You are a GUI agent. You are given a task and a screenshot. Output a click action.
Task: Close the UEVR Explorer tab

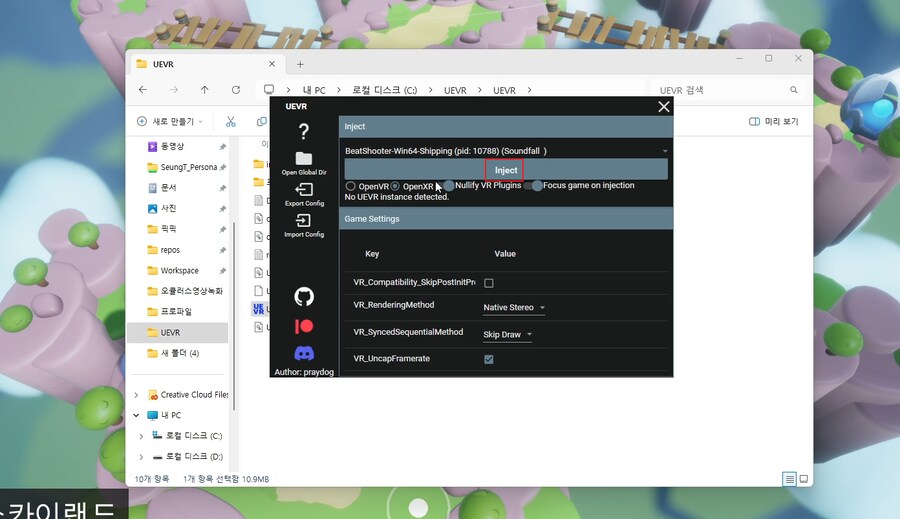(272, 64)
